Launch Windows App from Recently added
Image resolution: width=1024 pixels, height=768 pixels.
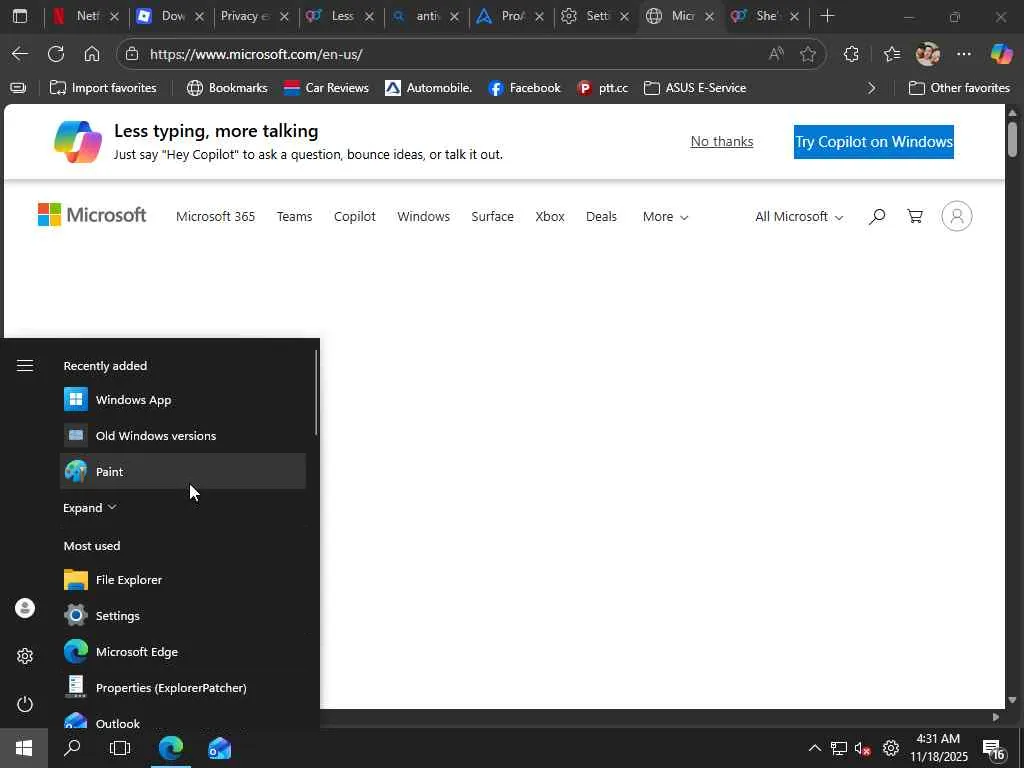coord(183,400)
